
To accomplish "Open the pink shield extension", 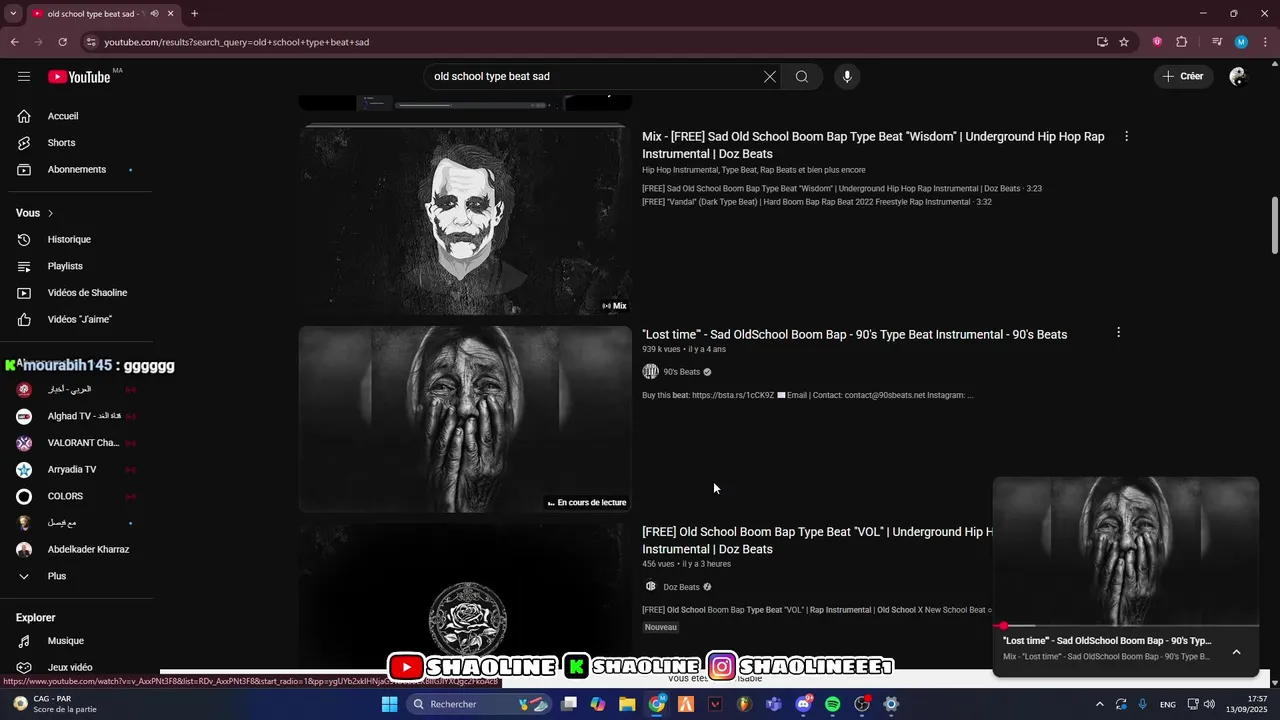I will [1157, 42].
